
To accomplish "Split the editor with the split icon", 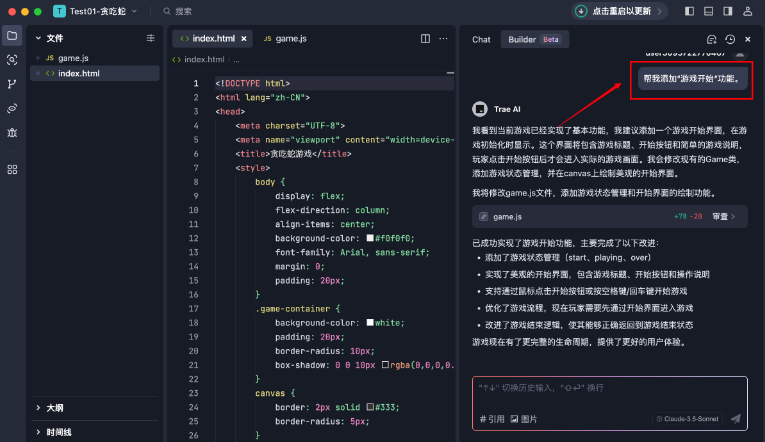I will (x=426, y=39).
